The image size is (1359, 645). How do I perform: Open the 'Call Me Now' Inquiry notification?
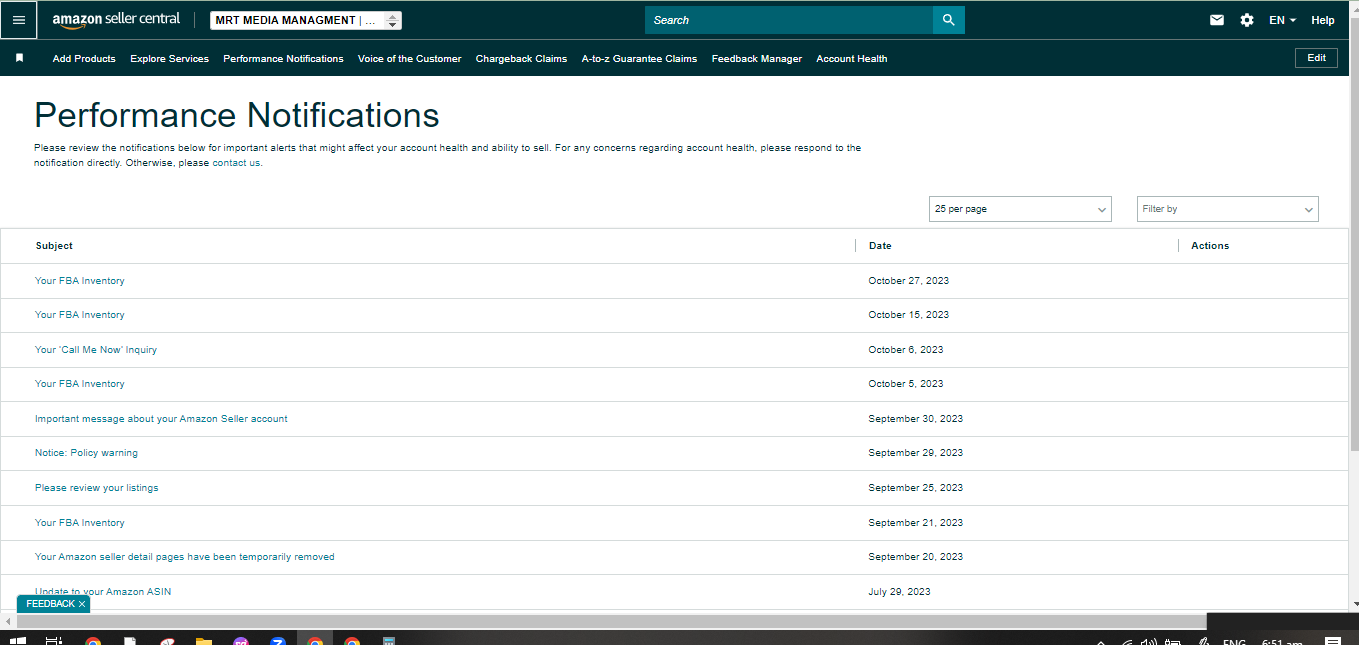coord(96,350)
